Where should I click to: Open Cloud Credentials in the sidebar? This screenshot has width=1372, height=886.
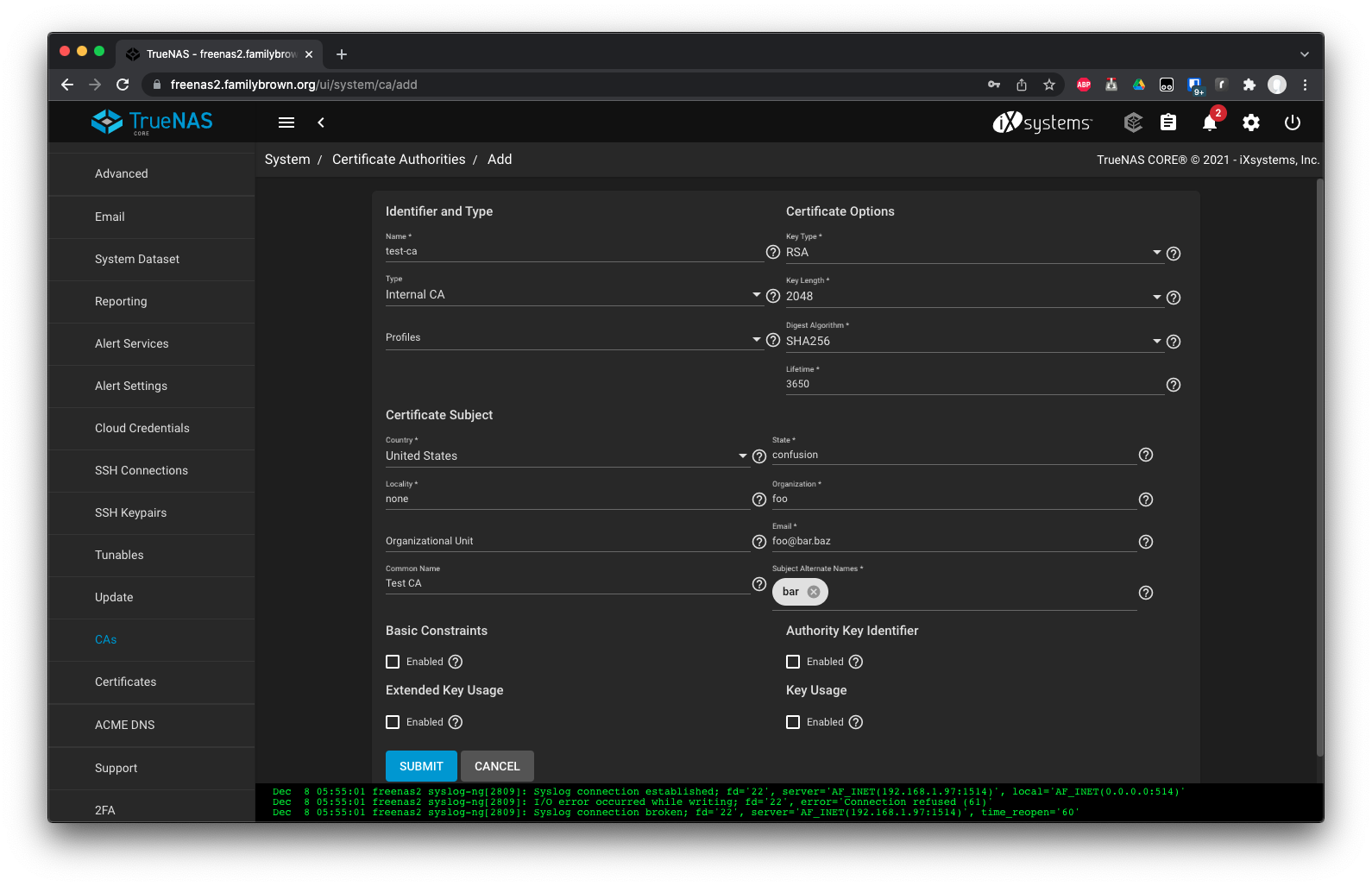tap(152, 429)
